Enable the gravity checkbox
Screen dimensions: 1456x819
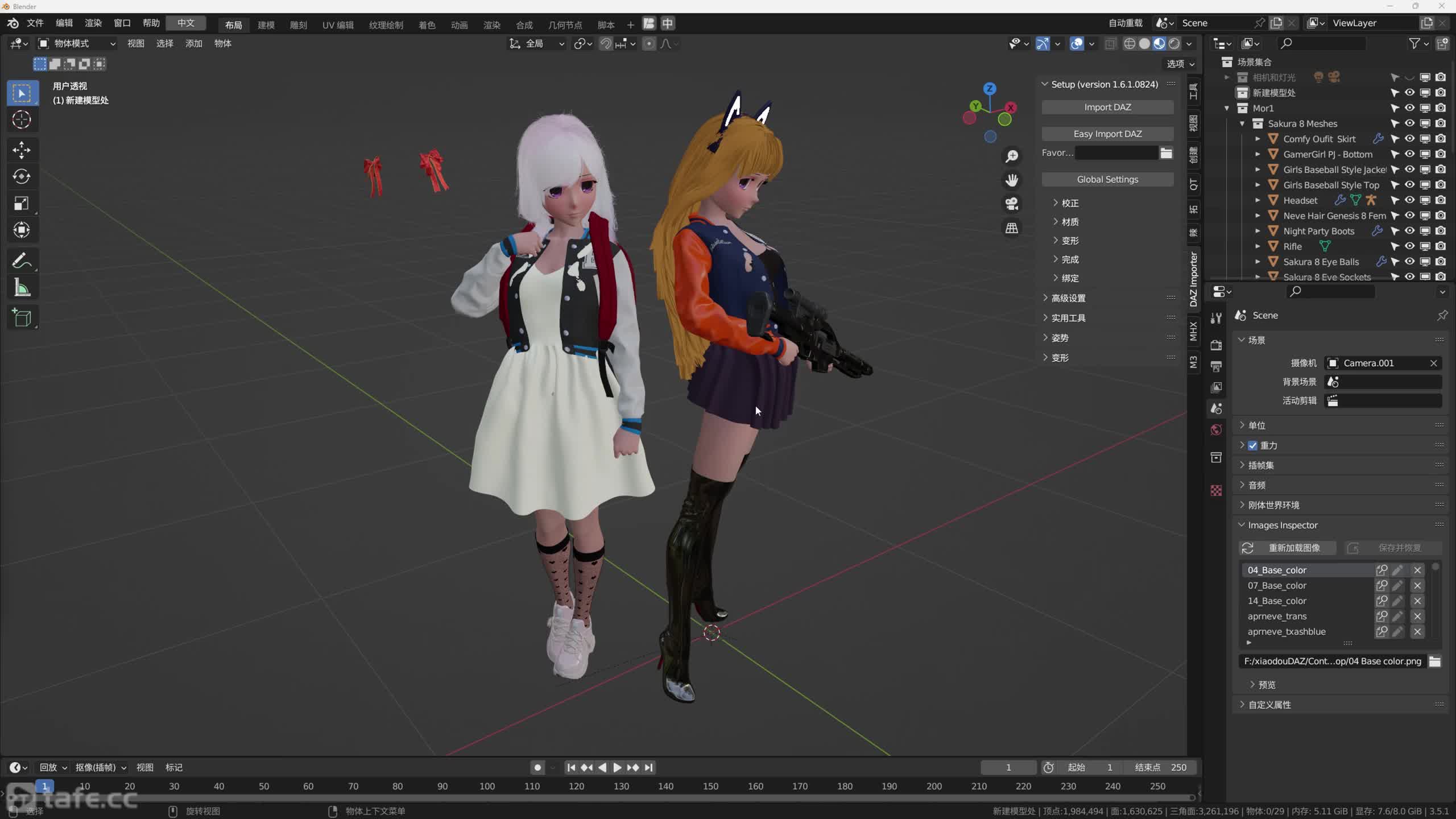point(1253,445)
